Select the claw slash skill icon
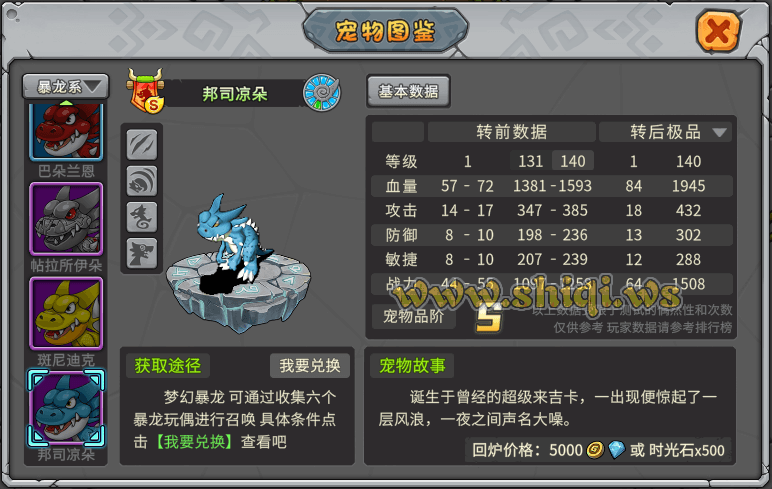 142,145
